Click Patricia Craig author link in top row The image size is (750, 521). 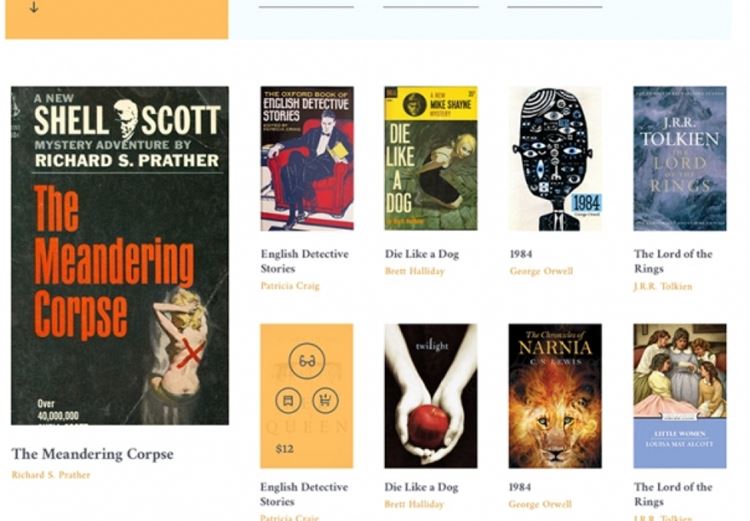(x=290, y=286)
